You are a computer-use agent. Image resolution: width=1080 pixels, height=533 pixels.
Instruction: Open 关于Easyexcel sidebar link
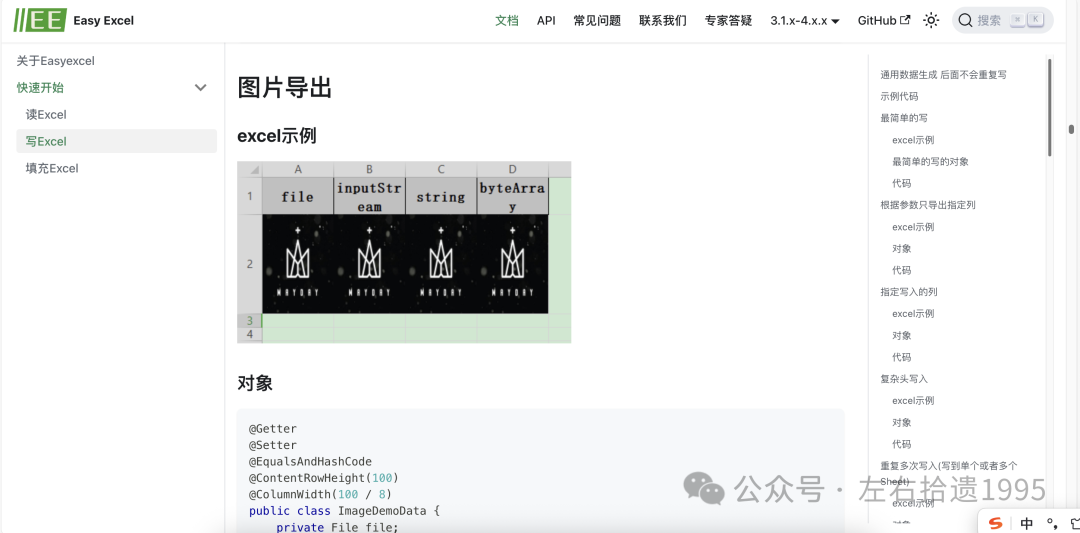(55, 61)
